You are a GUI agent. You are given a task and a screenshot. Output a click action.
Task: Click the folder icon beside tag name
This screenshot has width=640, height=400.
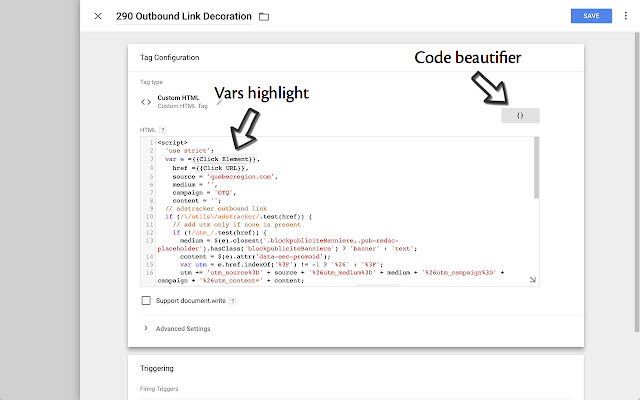point(264,17)
